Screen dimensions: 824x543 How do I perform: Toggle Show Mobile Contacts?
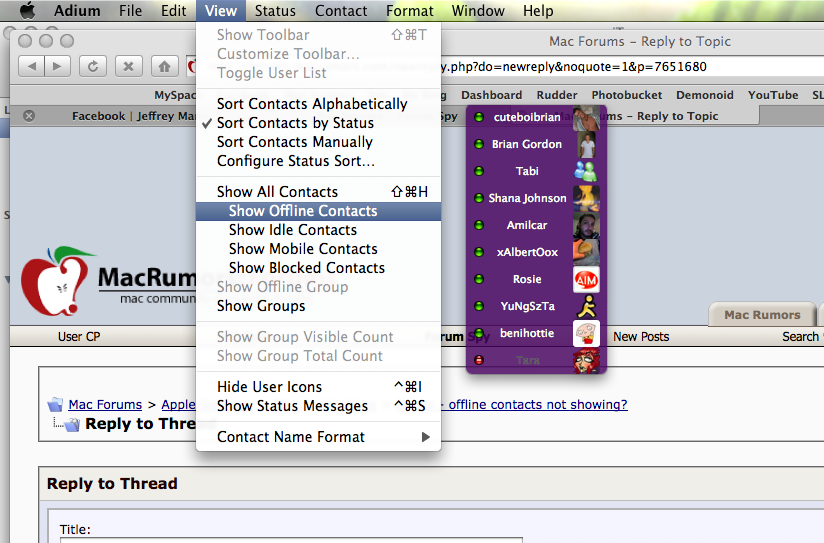point(318,249)
